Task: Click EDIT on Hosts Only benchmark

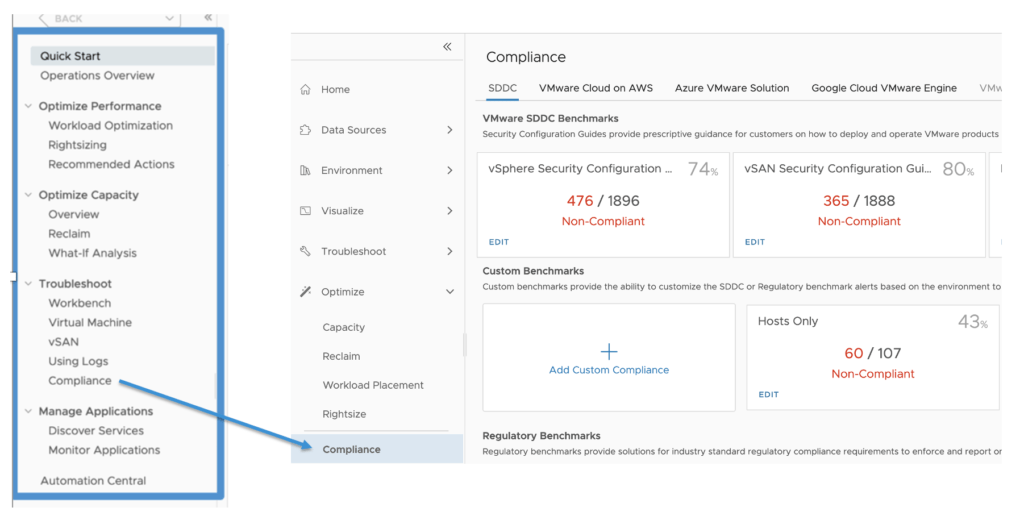Action: click(x=768, y=395)
